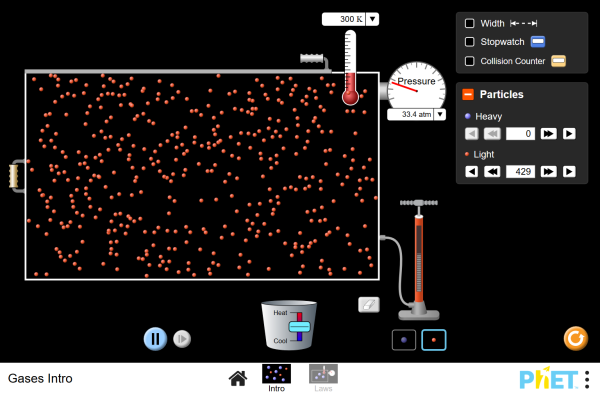Viewport: 600px width, 394px height.
Task: Click the left wall resize handle
Action: coord(14,176)
